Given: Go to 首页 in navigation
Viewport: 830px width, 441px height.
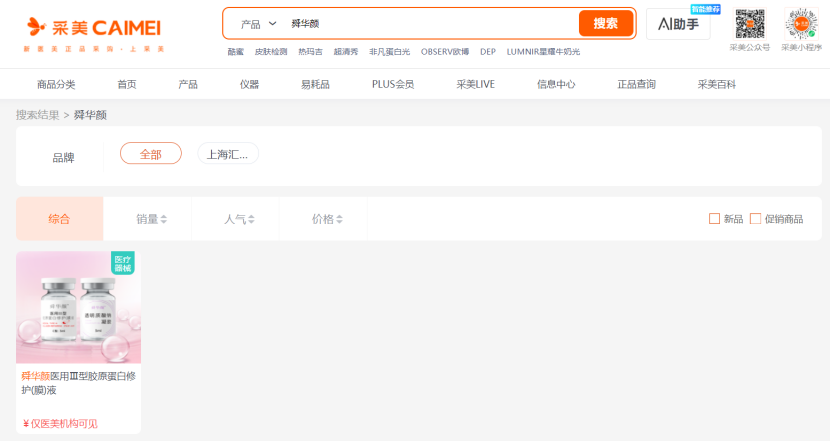Looking at the screenshot, I should (x=127, y=84).
